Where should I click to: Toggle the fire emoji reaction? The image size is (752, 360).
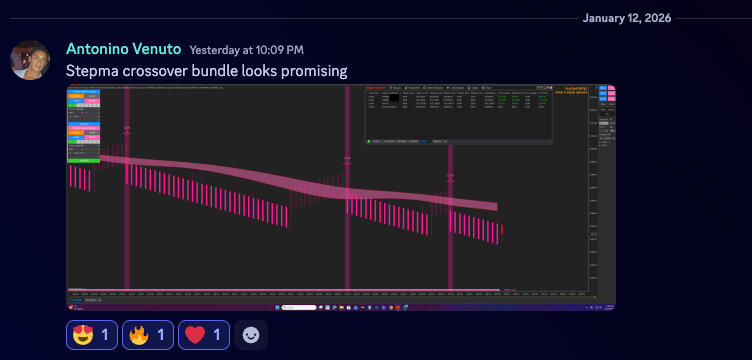coord(148,335)
